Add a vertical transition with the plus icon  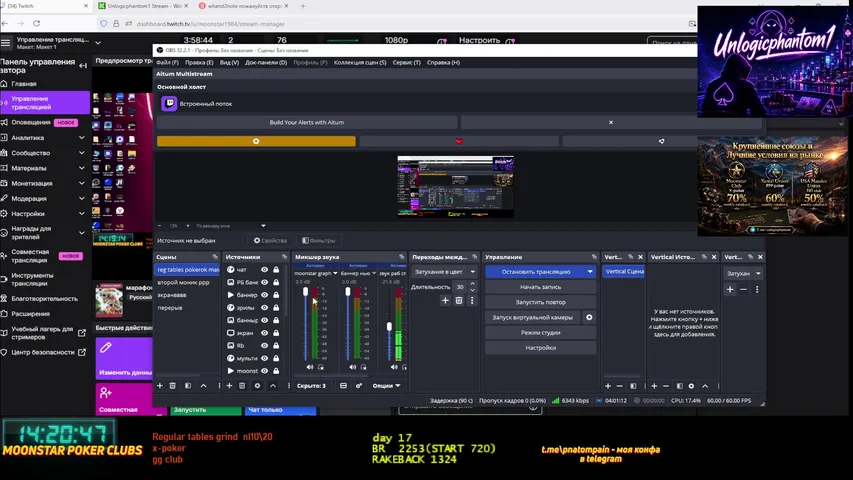(x=730, y=290)
